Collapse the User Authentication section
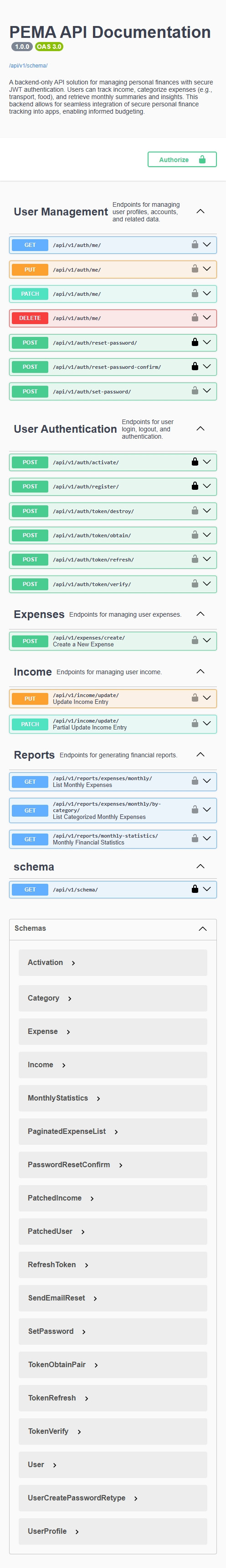Viewport: 226px width, 1568px height. coord(200,429)
